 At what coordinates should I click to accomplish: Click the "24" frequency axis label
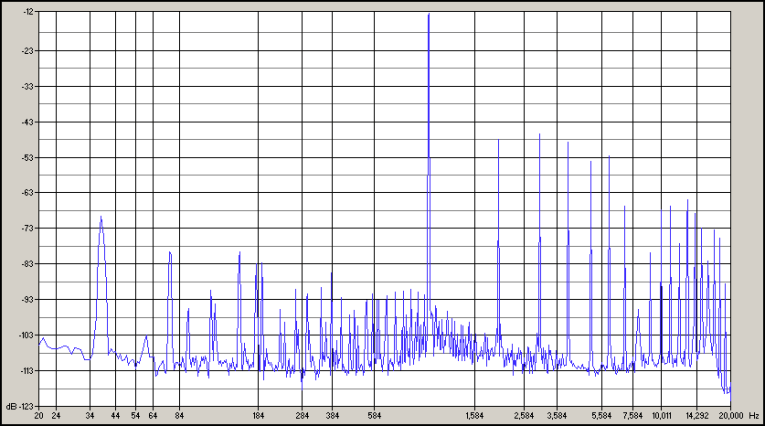click(x=56, y=416)
